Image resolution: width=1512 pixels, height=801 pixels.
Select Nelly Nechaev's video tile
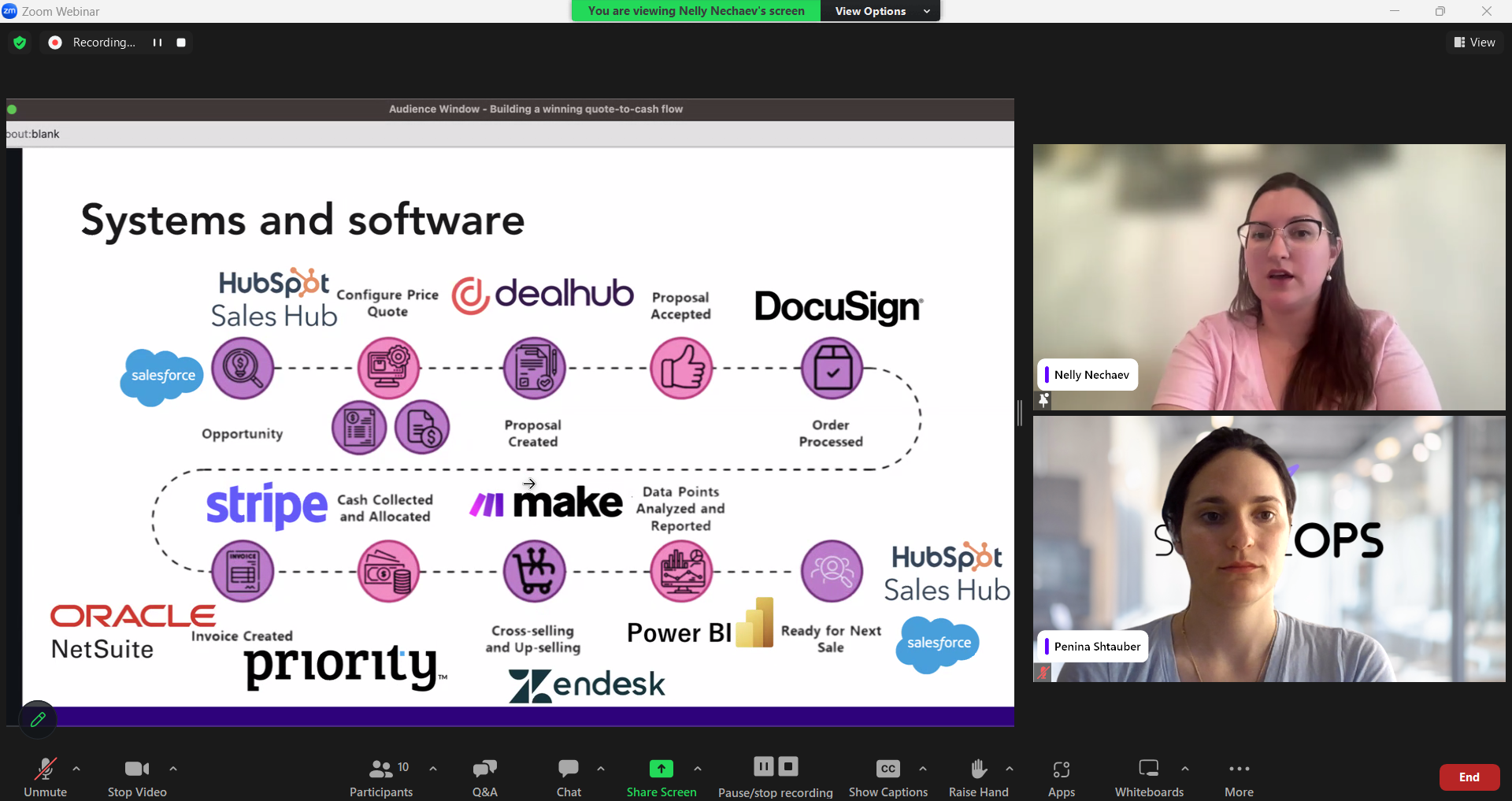click(1269, 276)
